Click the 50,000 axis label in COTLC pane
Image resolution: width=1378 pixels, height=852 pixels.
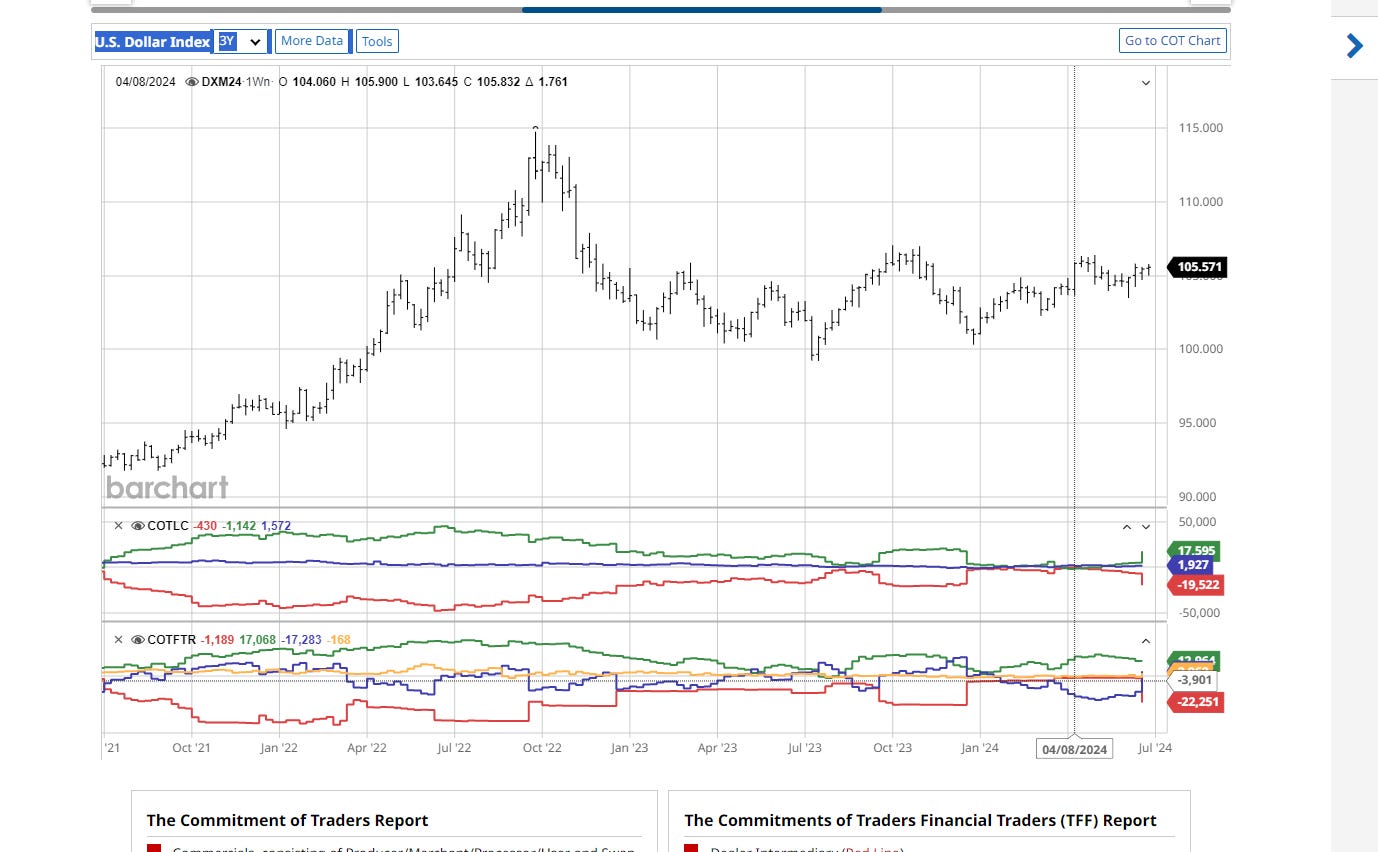coord(1198,521)
